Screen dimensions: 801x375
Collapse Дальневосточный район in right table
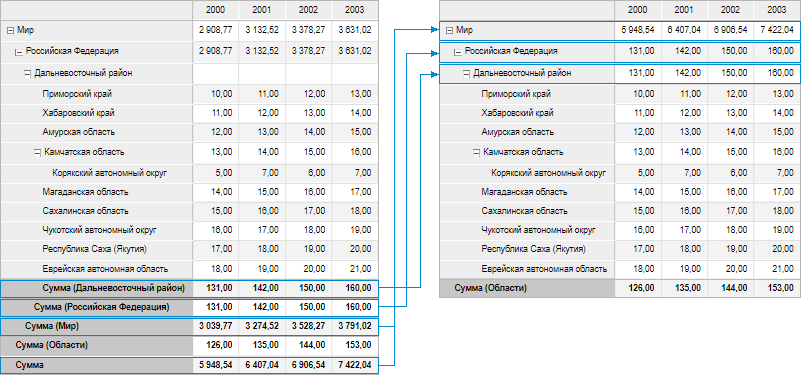[466, 74]
